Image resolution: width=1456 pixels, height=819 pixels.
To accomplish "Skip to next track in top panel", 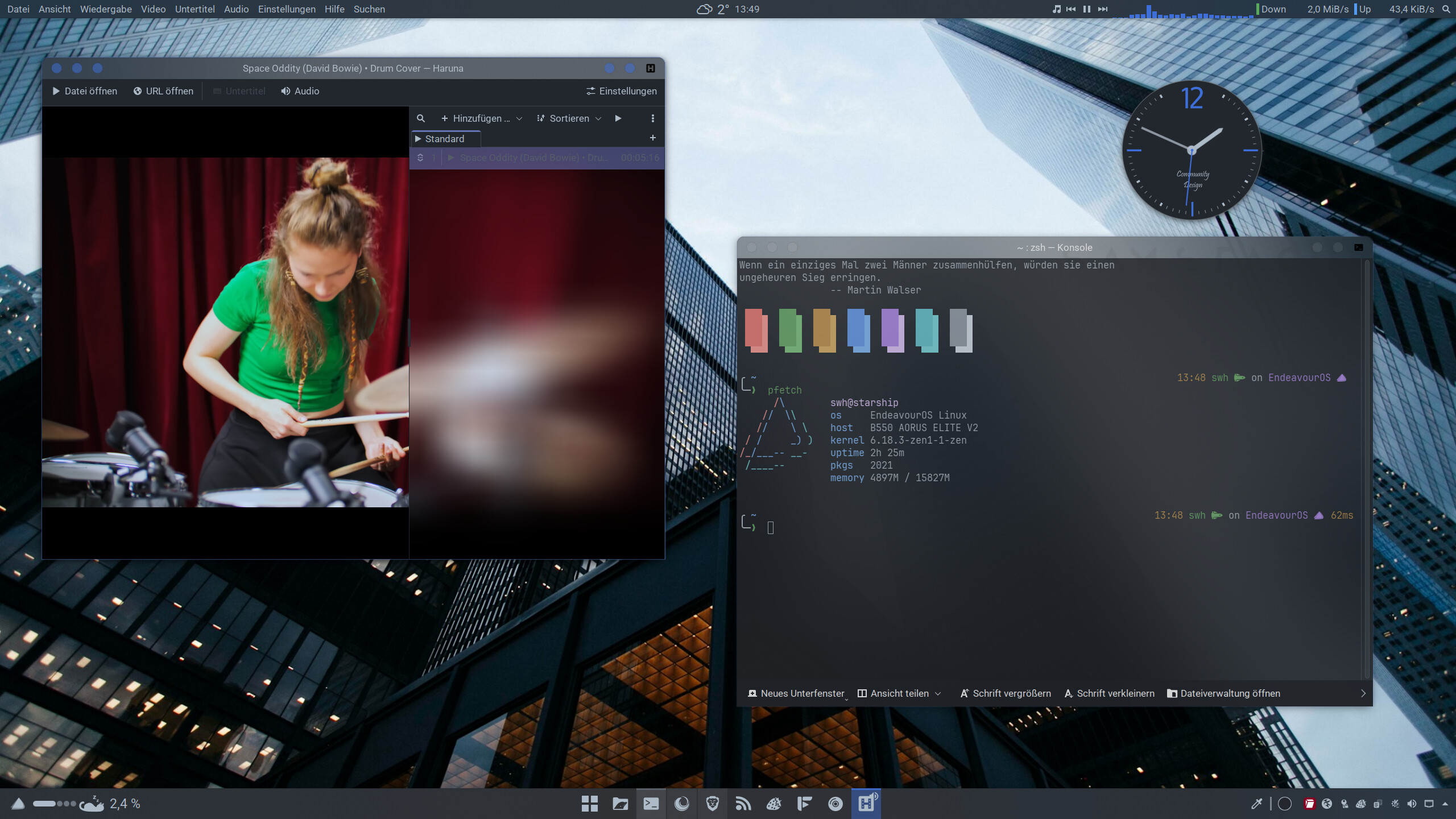I will point(1103,9).
